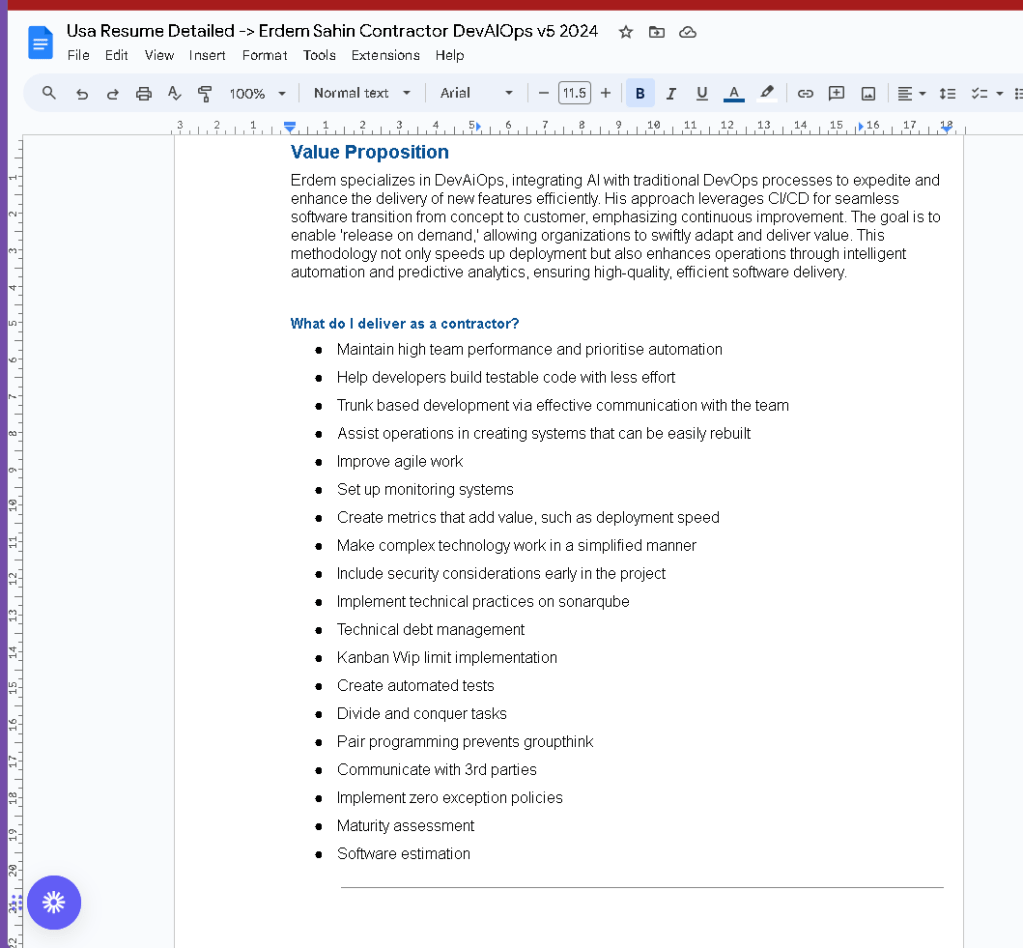1023x948 pixels.
Task: Click the left indent ruler marker
Action: [x=290, y=127]
